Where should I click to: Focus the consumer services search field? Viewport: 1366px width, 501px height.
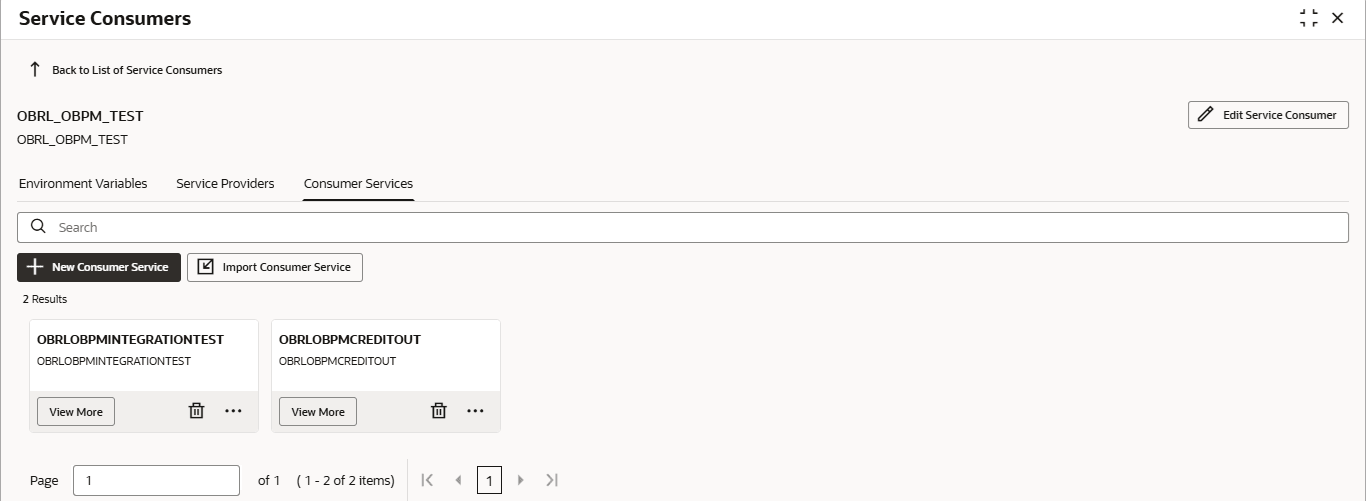click(x=683, y=227)
